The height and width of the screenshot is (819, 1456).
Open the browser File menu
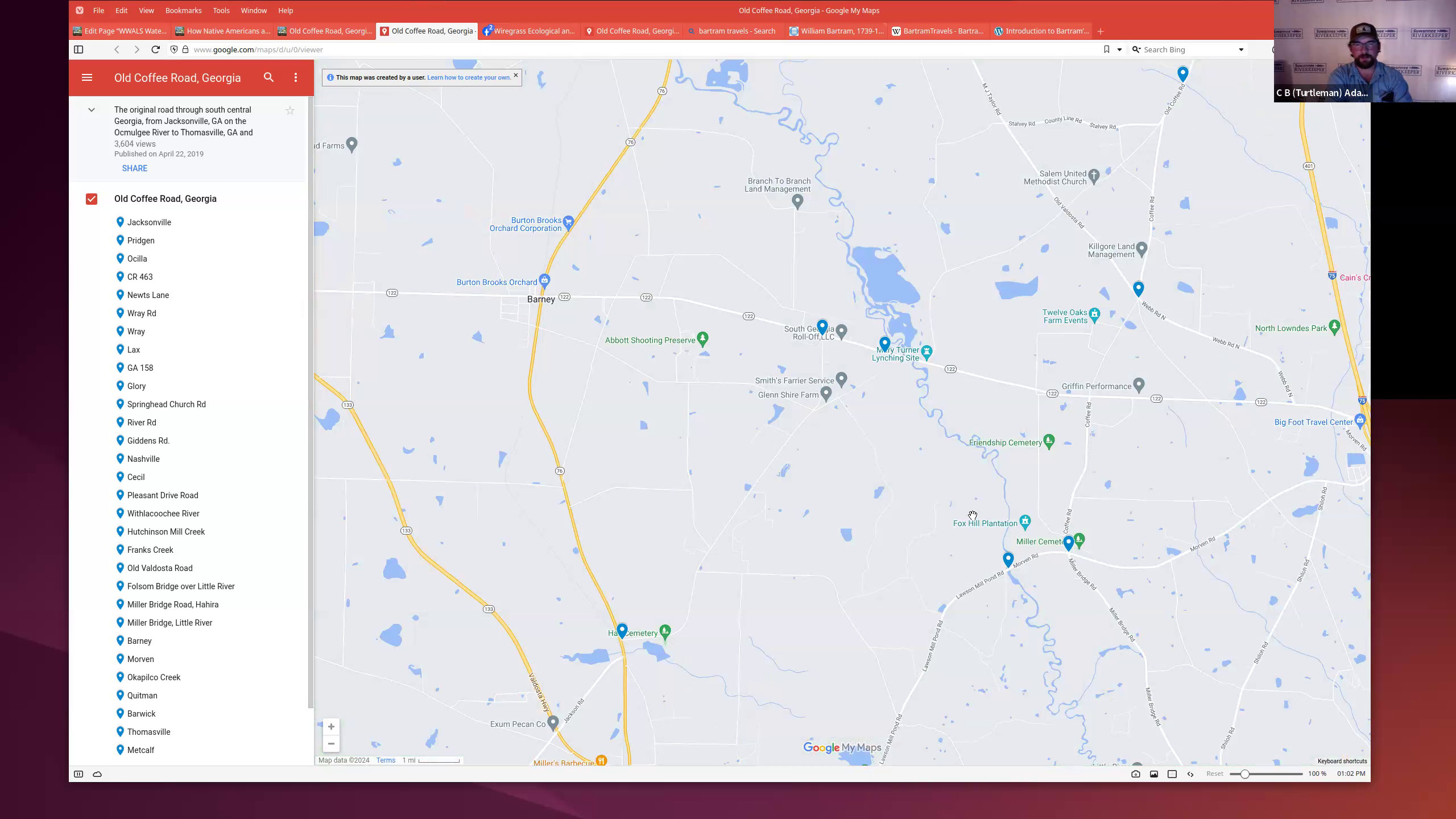(98, 10)
